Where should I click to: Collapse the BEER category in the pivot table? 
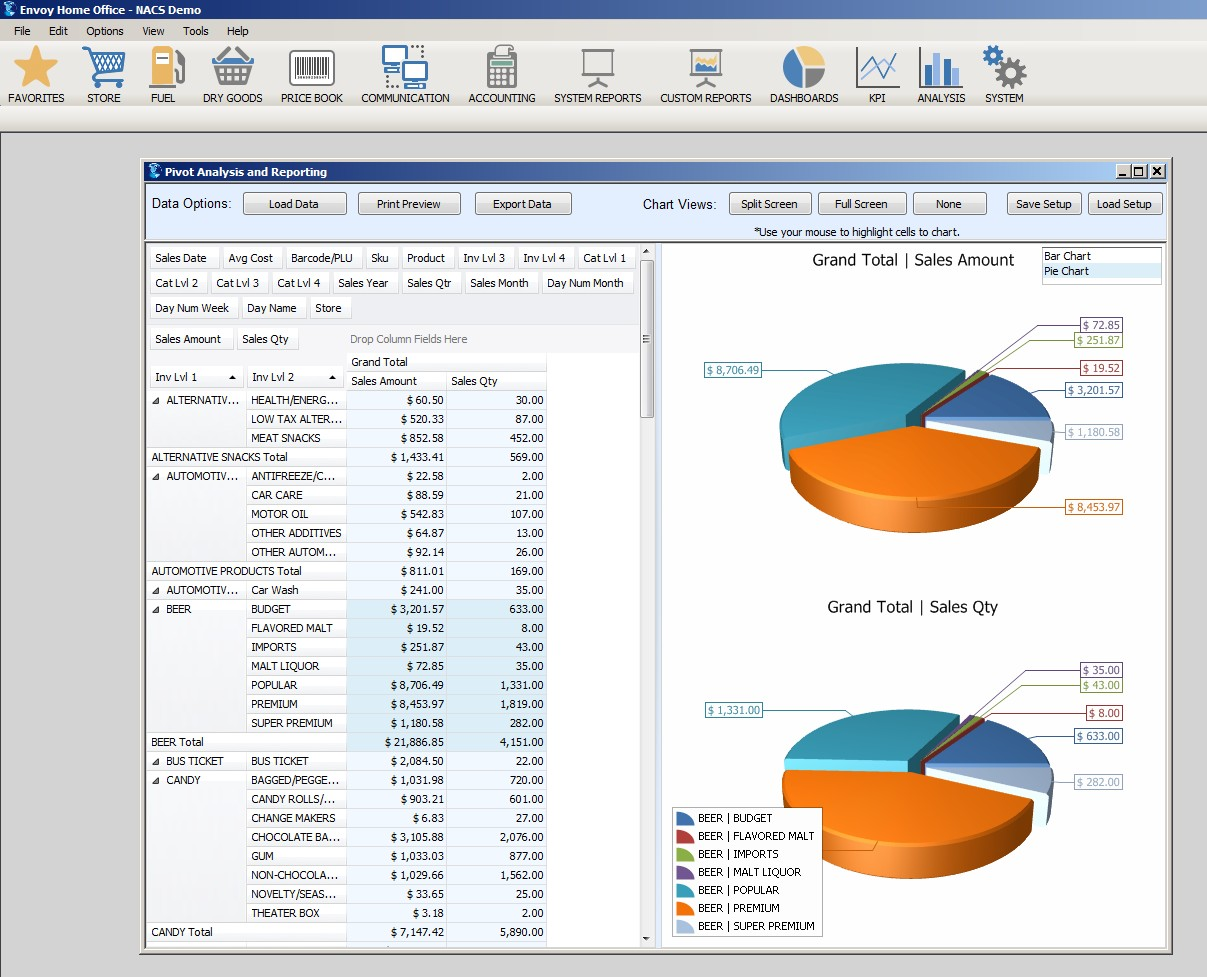(155, 608)
